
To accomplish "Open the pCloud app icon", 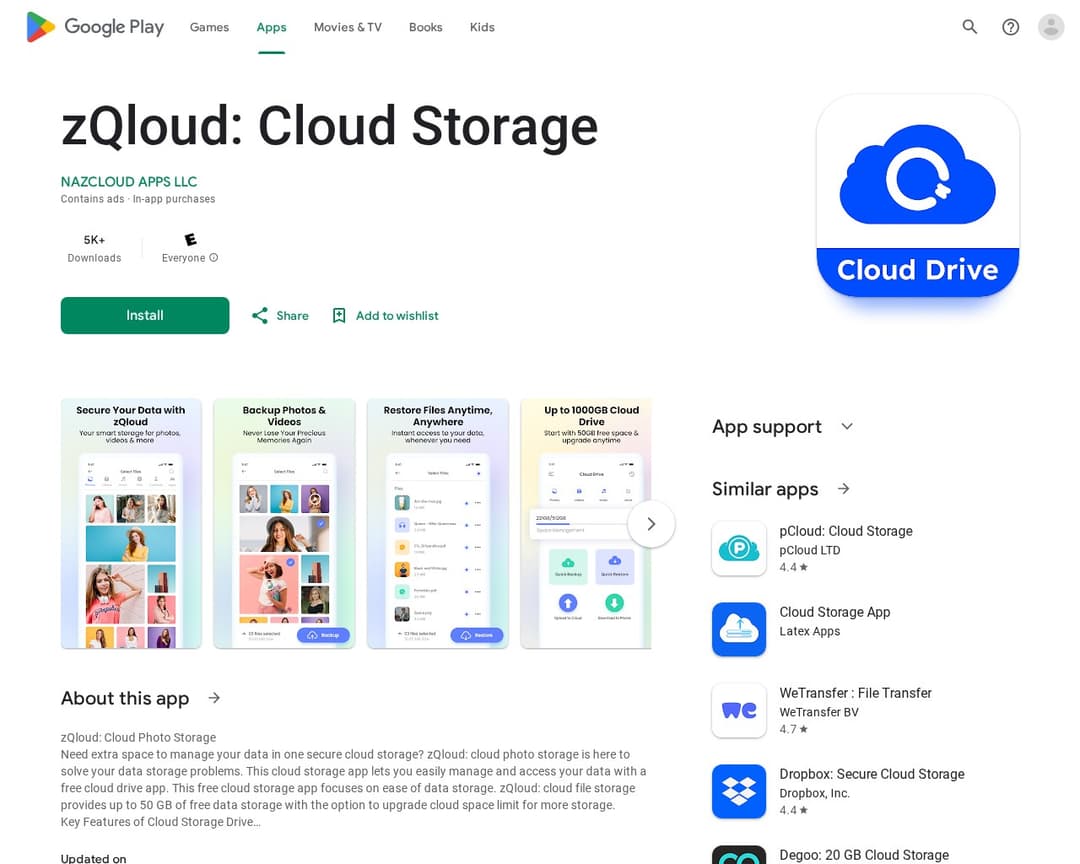I will (x=739, y=548).
